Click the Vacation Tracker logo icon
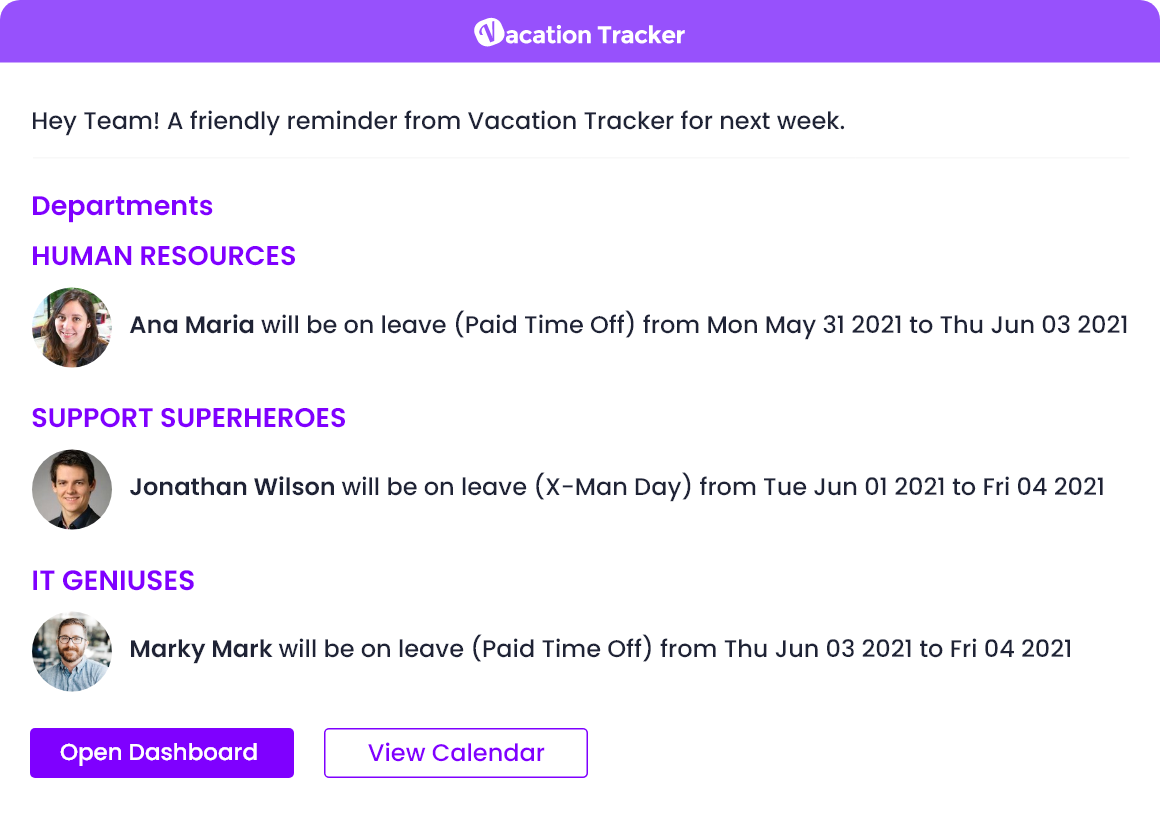 pos(488,33)
